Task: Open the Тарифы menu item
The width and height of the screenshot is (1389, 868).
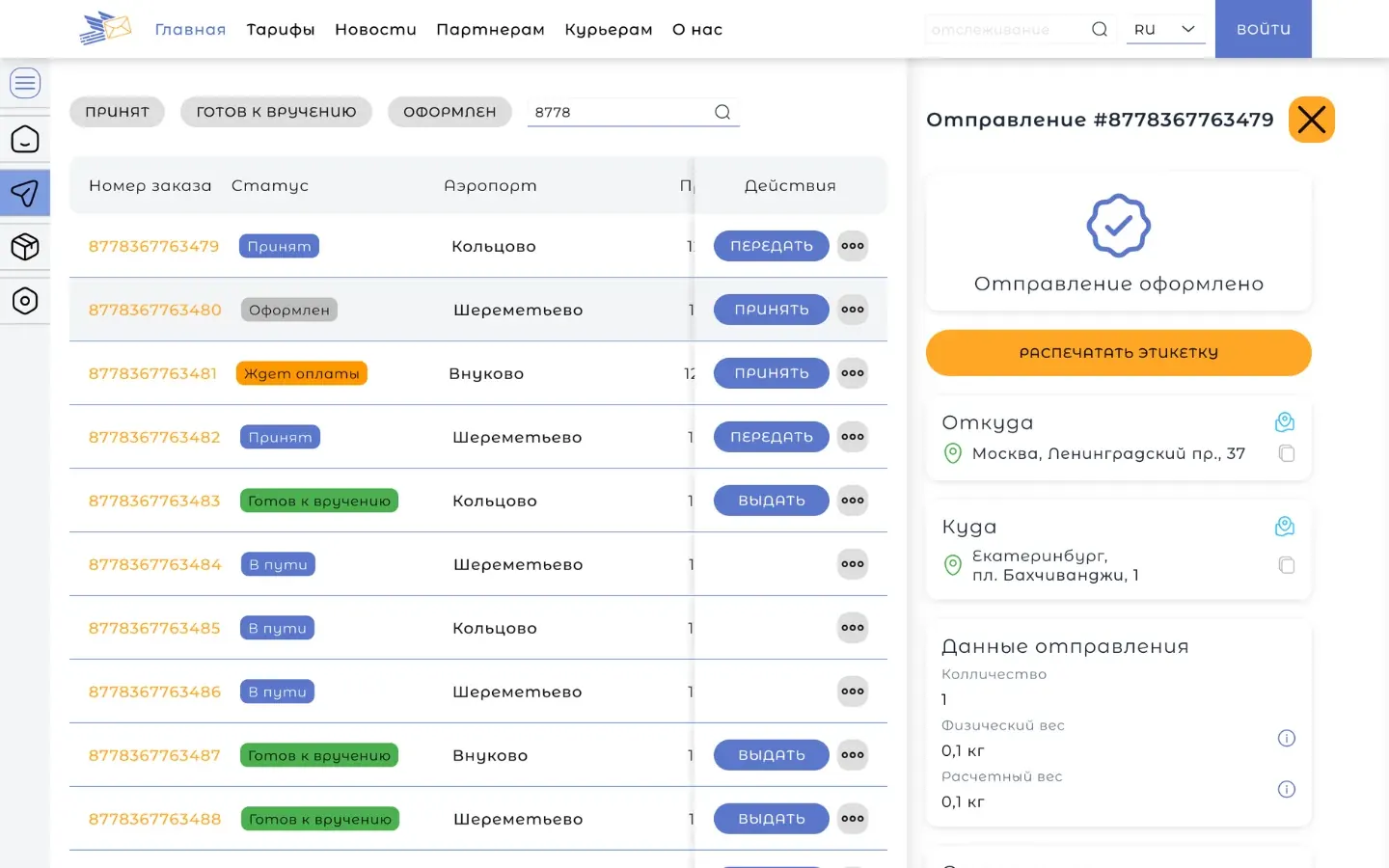Action: pyautogui.click(x=281, y=29)
